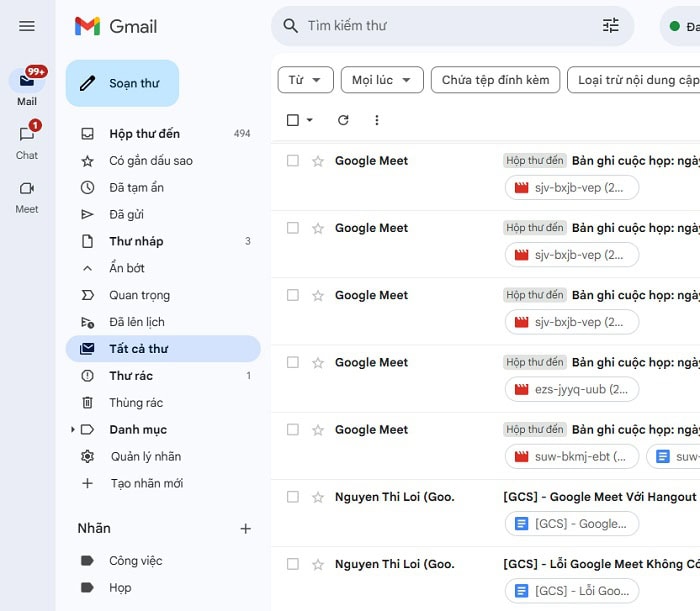This screenshot has height=611, width=700.
Task: Select the first Nguyen Thi Loi email checkbox
Action: click(x=293, y=497)
